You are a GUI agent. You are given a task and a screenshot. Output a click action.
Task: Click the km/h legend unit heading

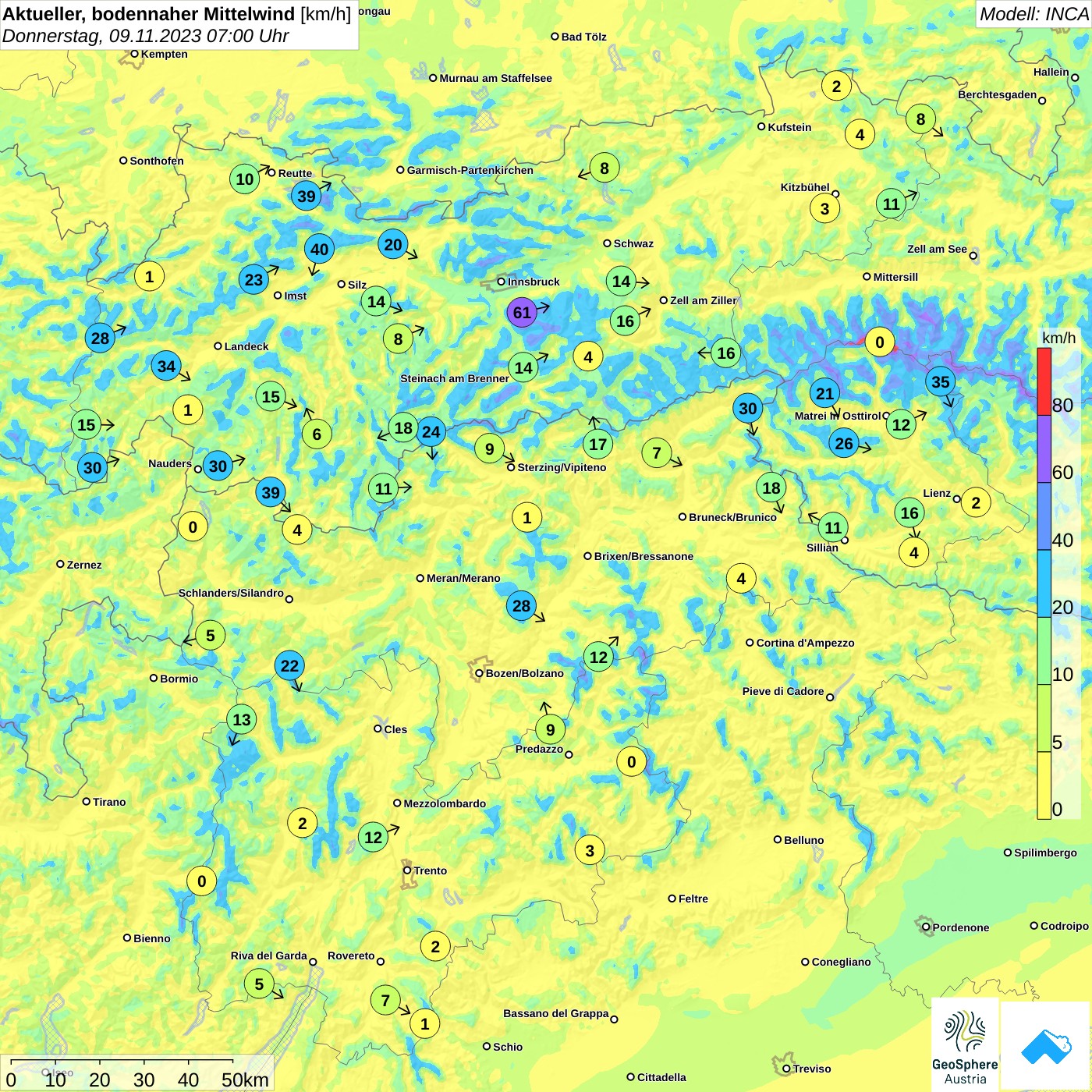[1058, 338]
